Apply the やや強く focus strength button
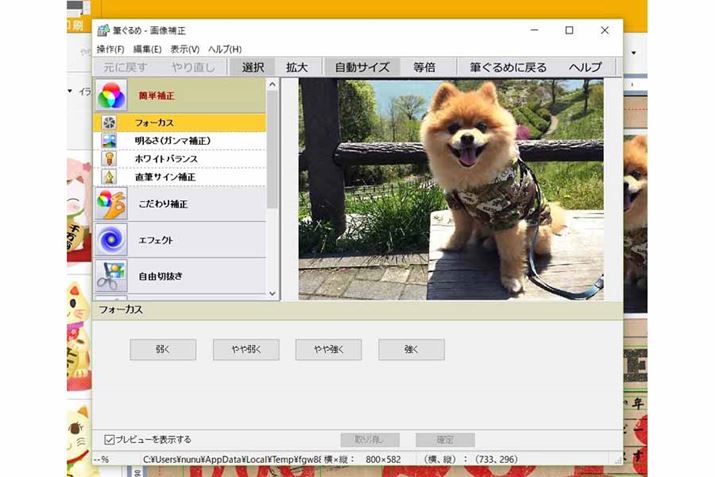The height and width of the screenshot is (477, 715). [328, 350]
